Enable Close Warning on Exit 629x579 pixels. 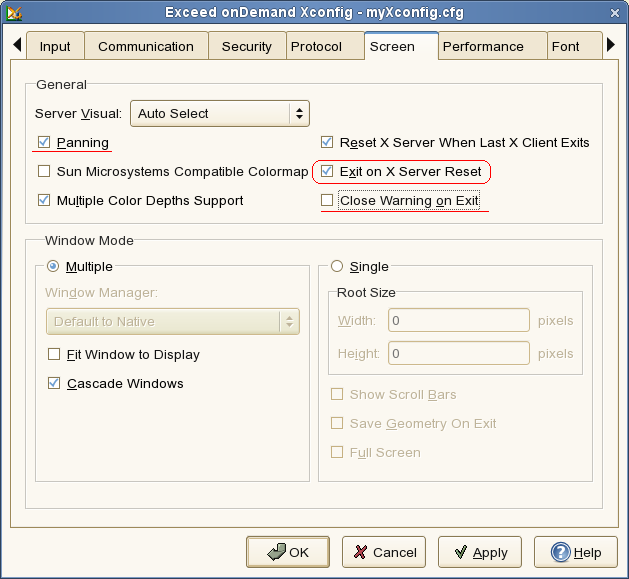coord(327,201)
